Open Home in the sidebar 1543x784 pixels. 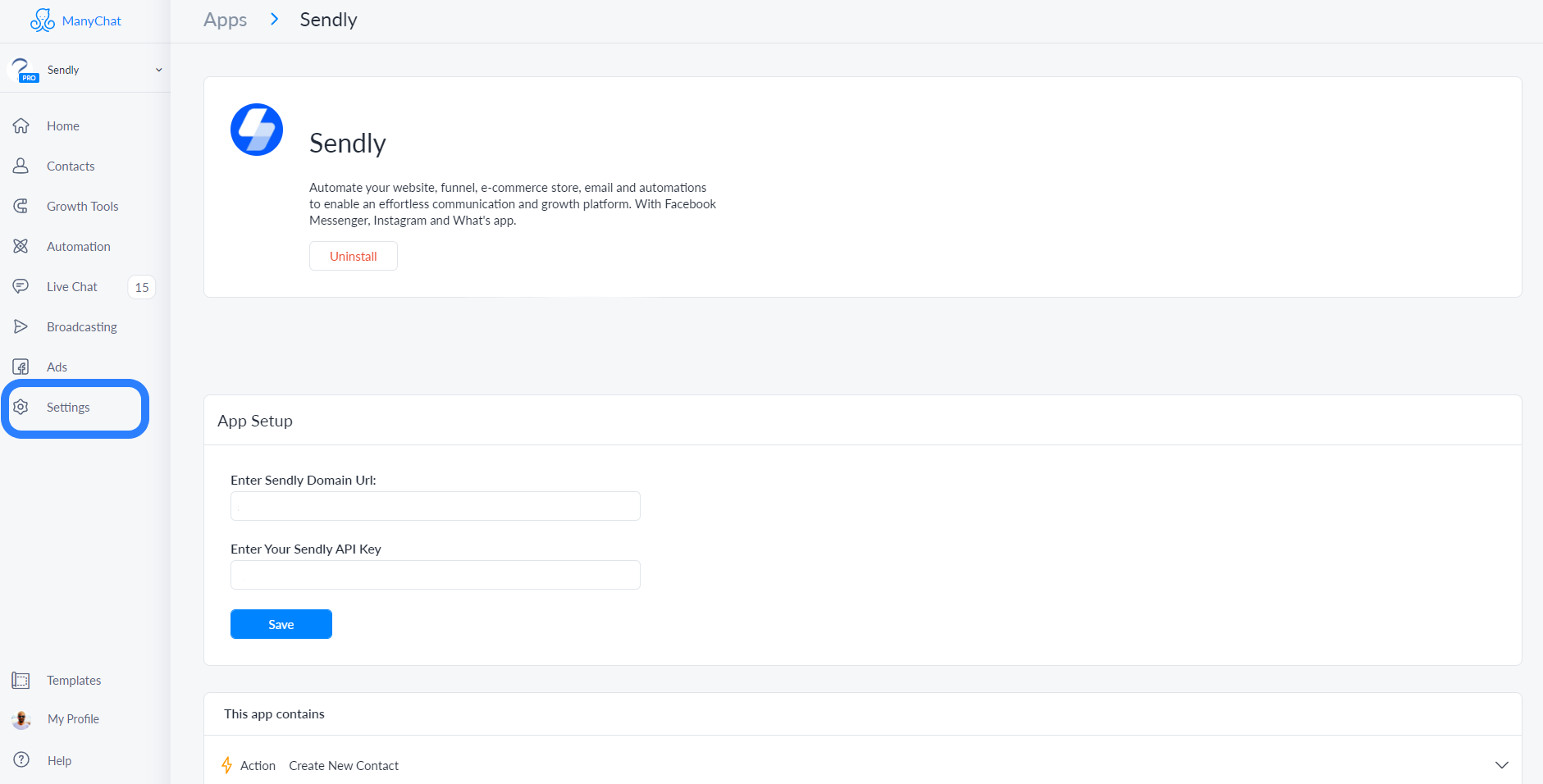(x=63, y=125)
